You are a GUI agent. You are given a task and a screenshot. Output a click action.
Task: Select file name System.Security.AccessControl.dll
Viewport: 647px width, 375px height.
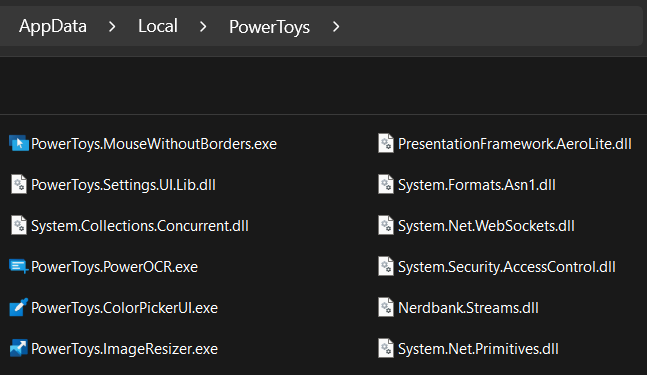pyautogui.click(x=507, y=267)
